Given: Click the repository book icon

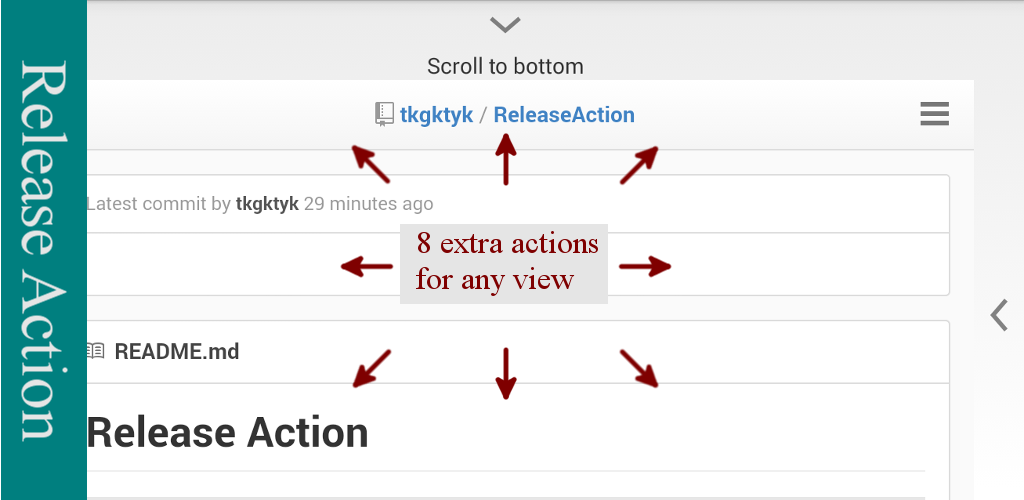Looking at the screenshot, I should (384, 114).
